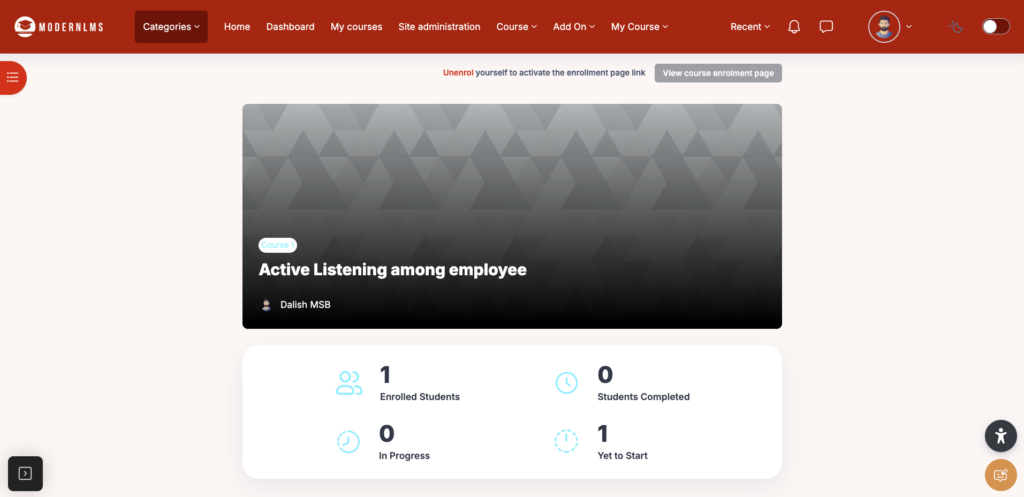Click the Unenrol link

[x=458, y=73]
